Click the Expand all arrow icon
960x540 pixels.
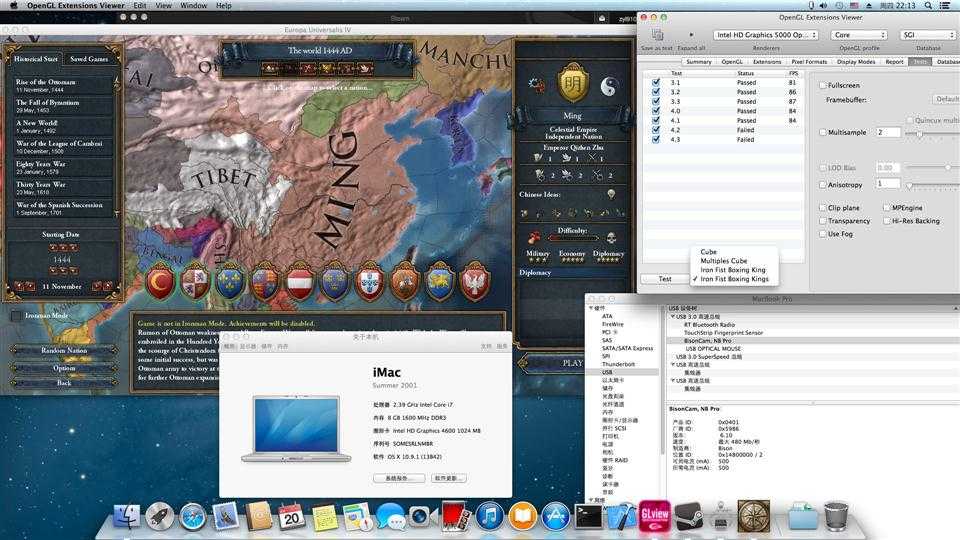(692, 35)
